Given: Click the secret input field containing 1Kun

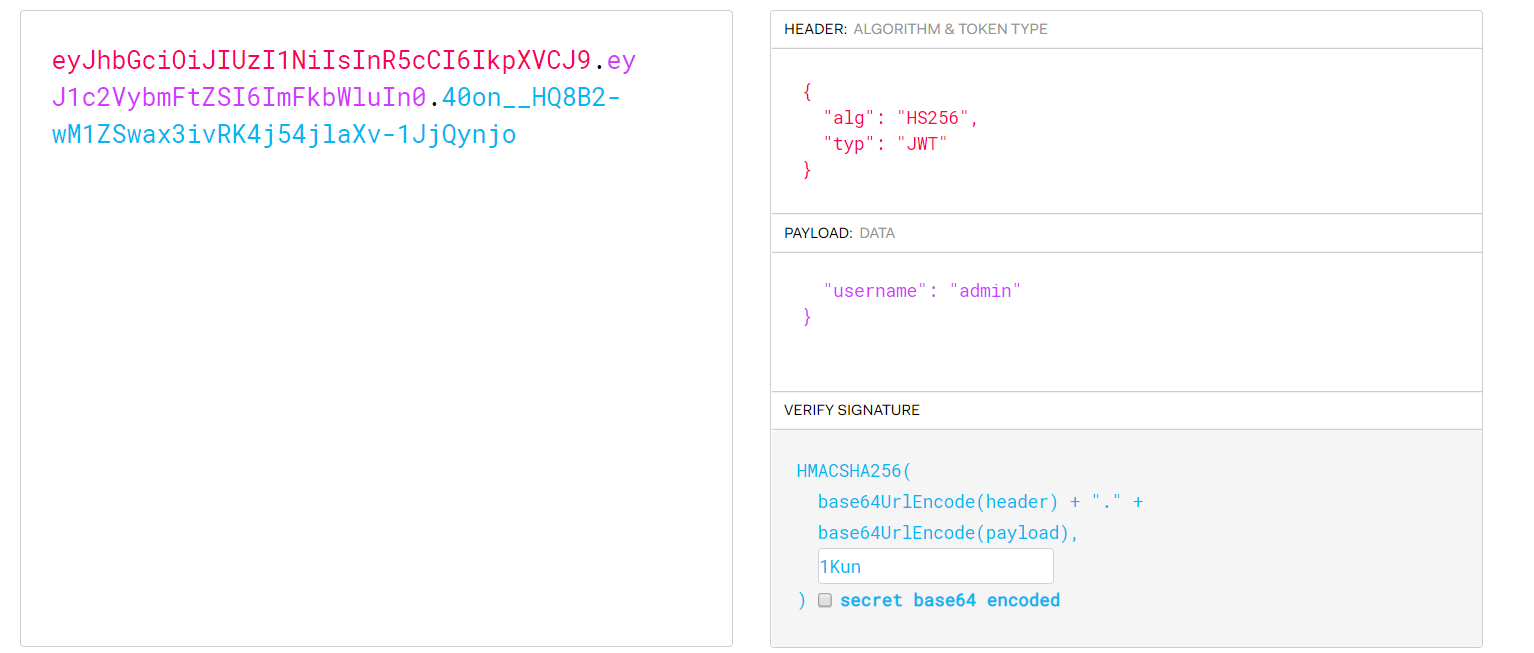Looking at the screenshot, I should 935,566.
